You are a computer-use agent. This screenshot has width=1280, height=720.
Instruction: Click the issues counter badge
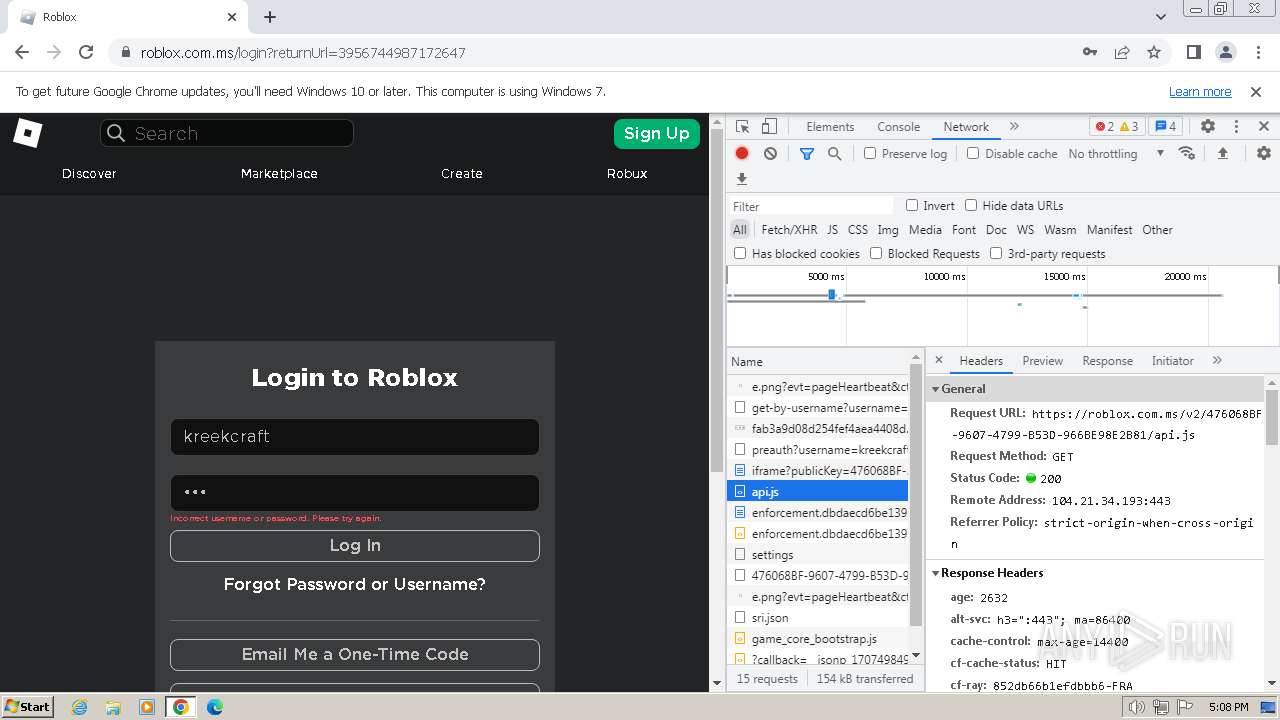[x=1165, y=127]
